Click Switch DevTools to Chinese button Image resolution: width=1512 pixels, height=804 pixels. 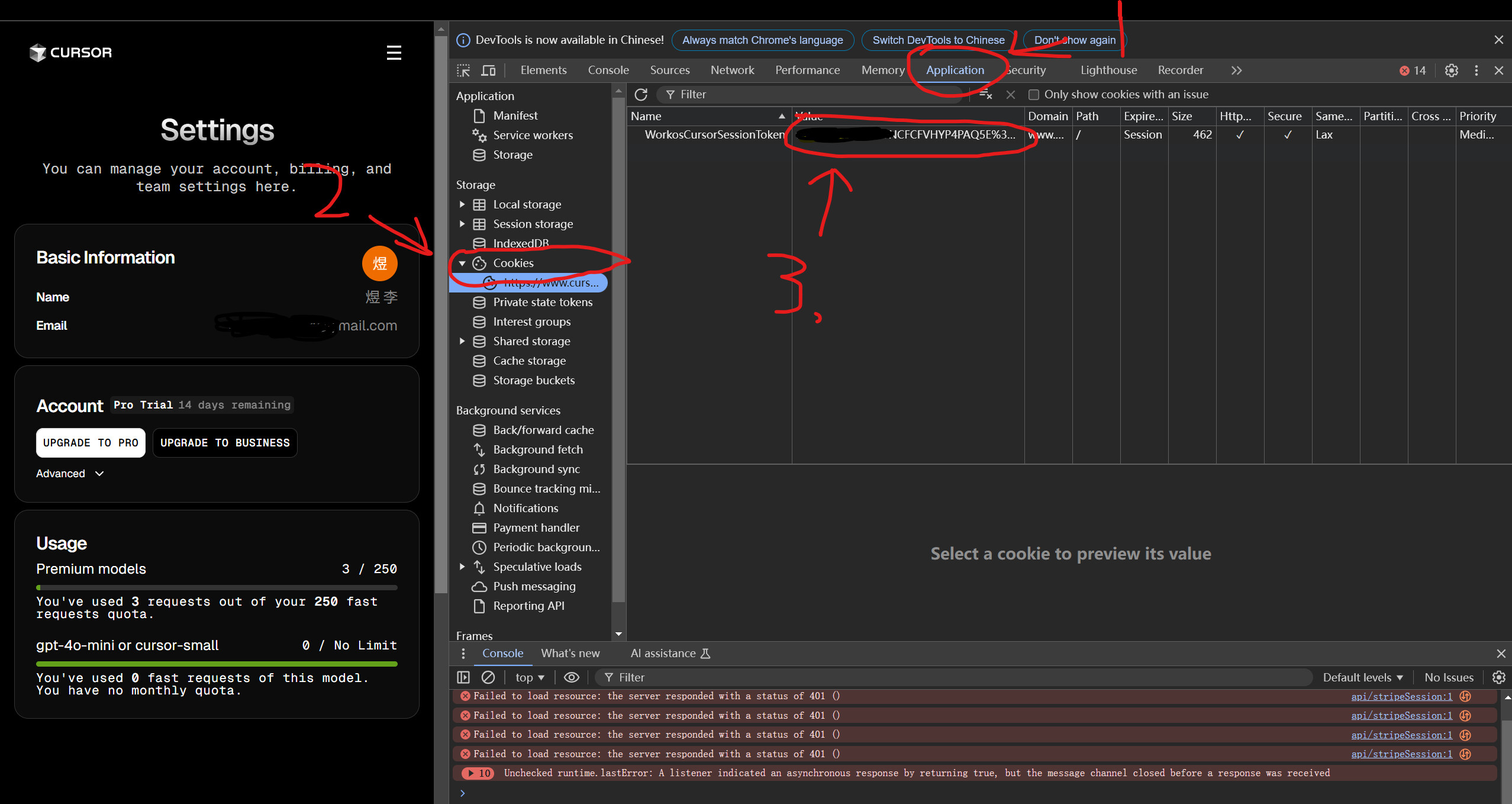938,40
